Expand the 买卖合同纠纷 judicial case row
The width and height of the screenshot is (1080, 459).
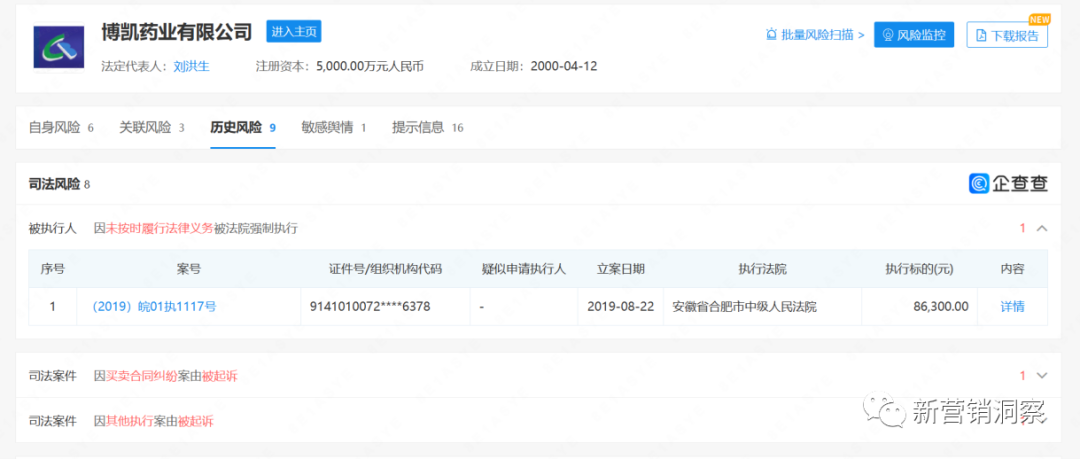click(537, 376)
